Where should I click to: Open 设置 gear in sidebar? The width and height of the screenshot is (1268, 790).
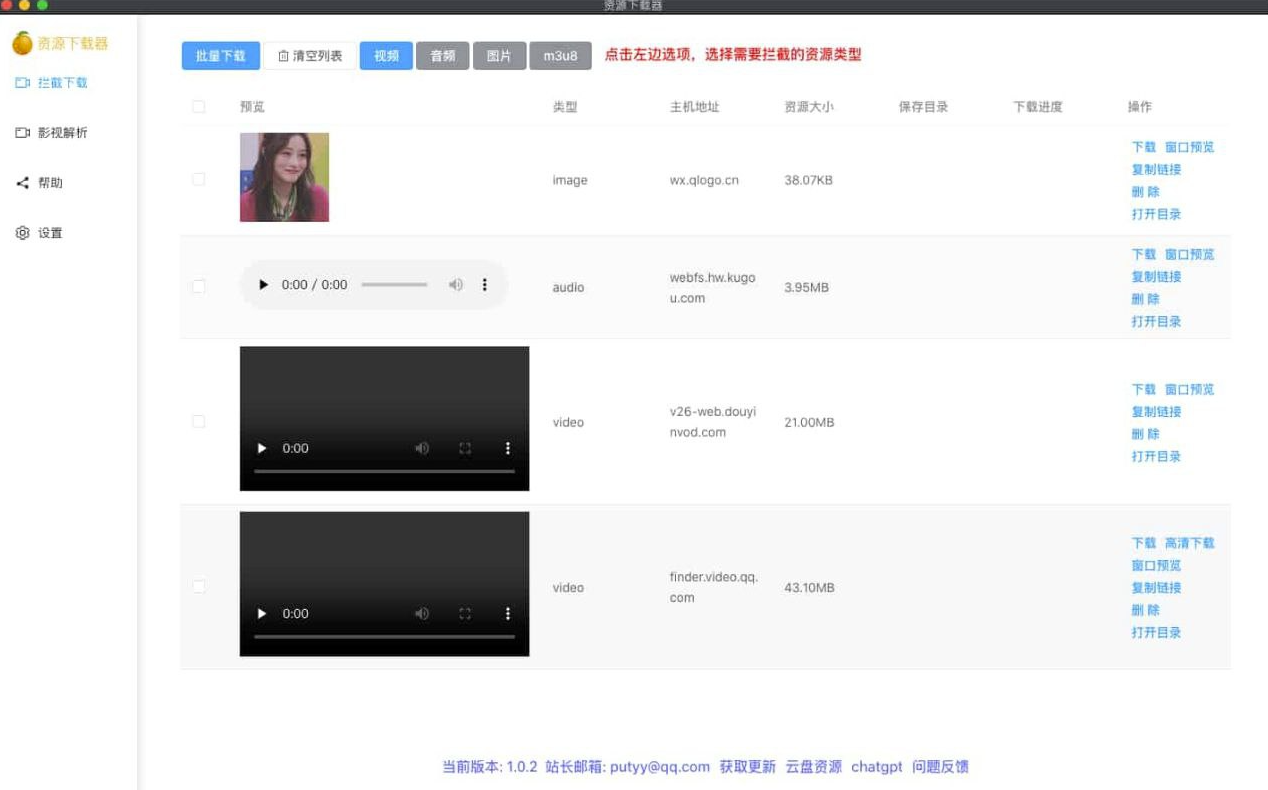point(40,233)
